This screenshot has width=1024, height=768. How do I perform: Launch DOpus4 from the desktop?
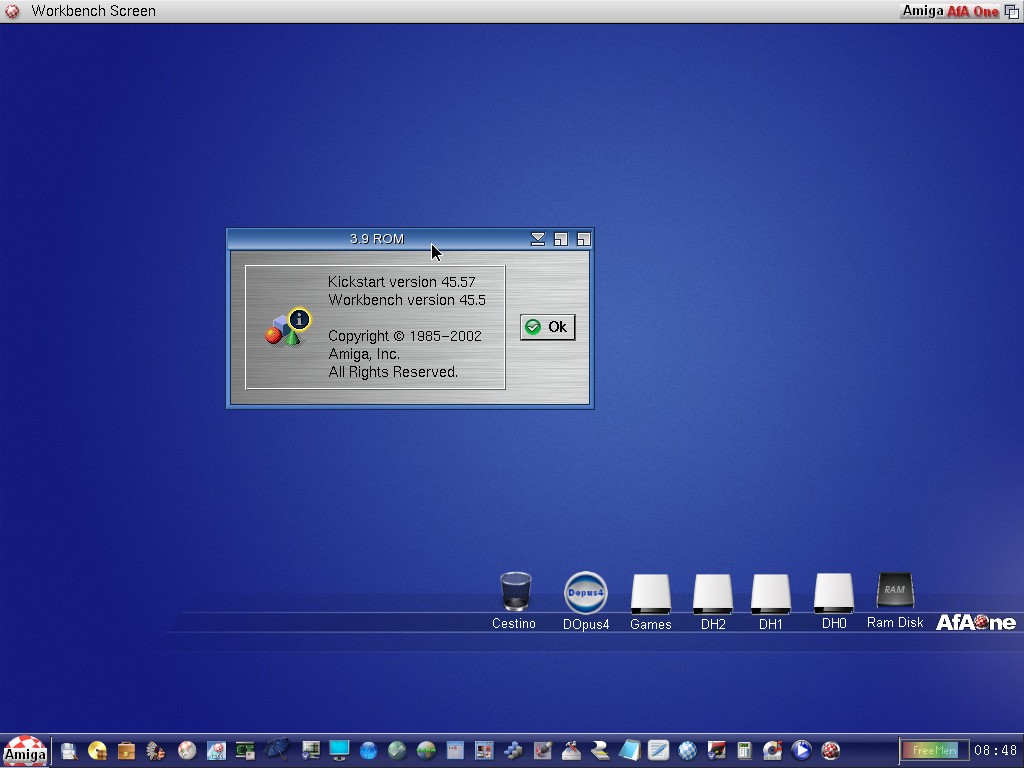click(585, 592)
